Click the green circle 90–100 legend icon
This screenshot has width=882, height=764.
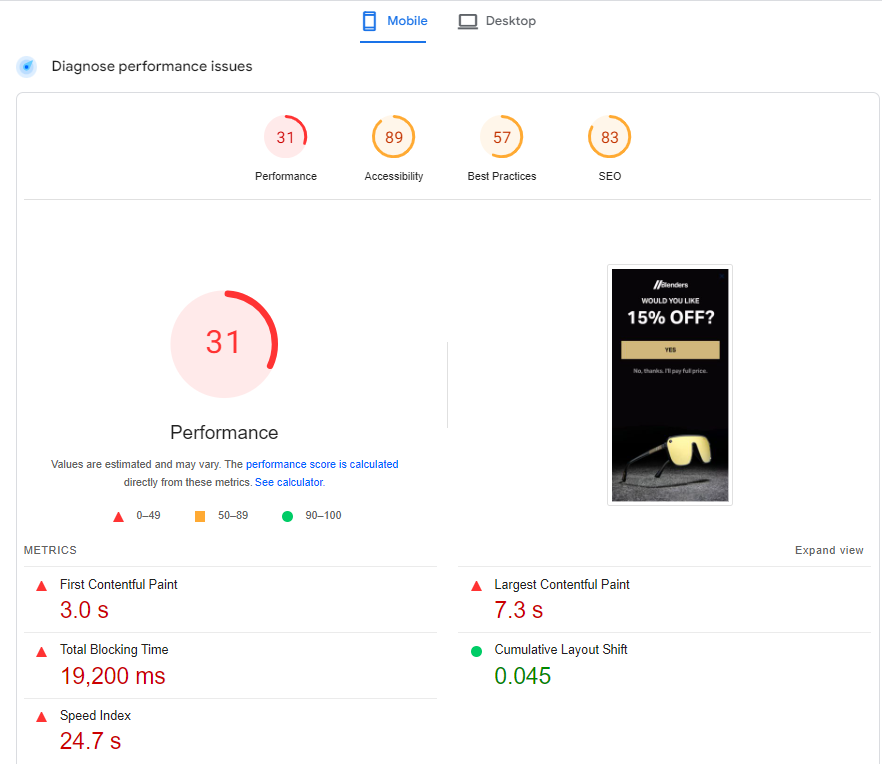(x=287, y=516)
